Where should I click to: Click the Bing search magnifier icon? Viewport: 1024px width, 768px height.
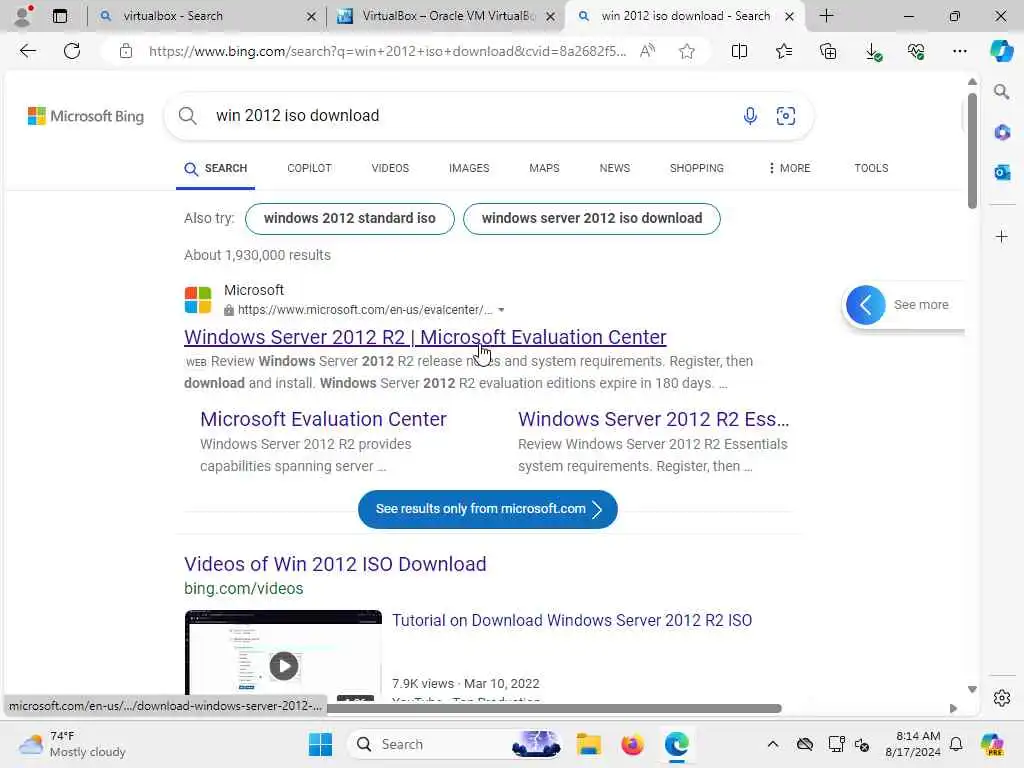tap(187, 116)
